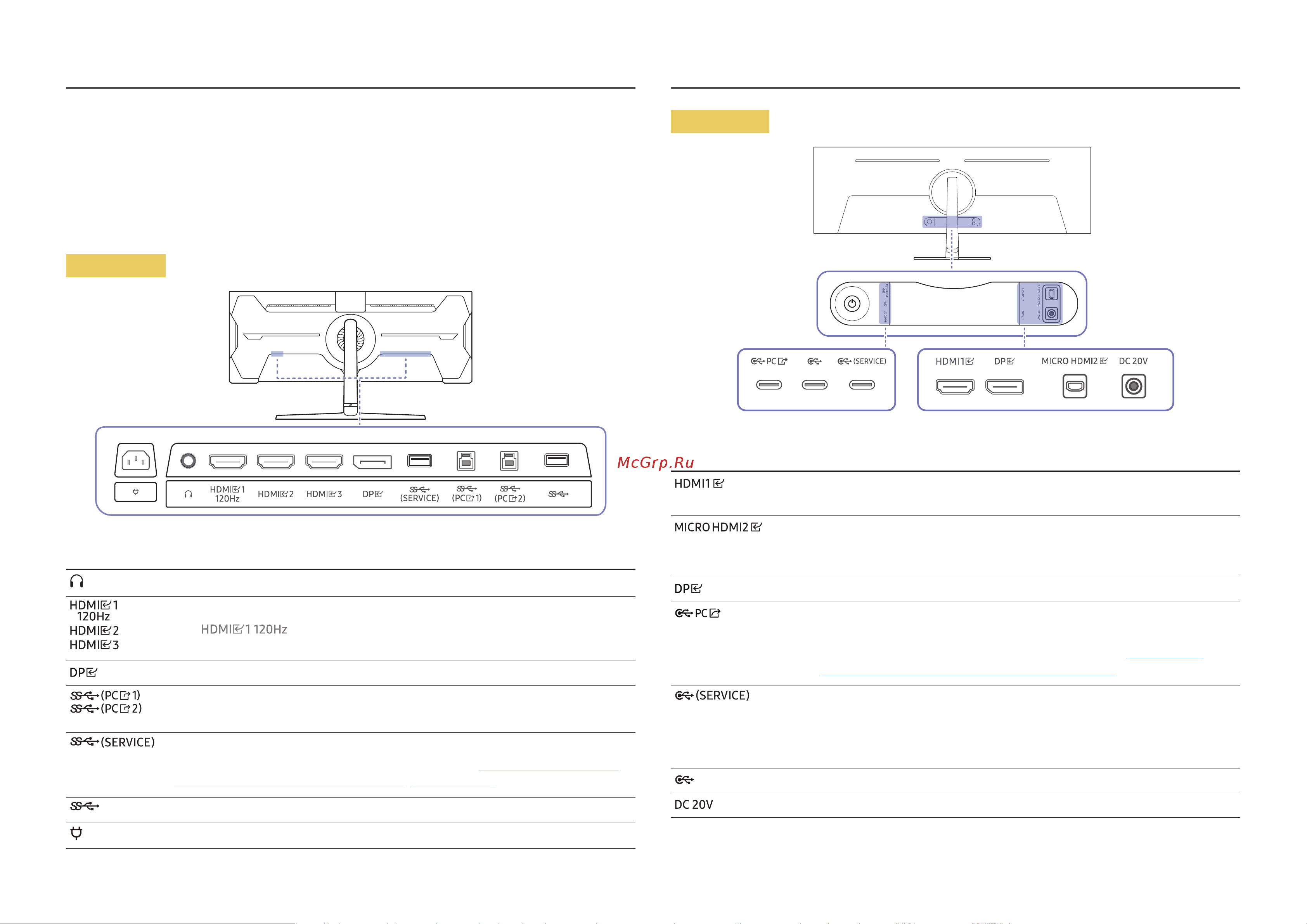Click the AC power inlet socket drawing
Image resolution: width=1307 pixels, height=924 pixels.
tap(135, 459)
